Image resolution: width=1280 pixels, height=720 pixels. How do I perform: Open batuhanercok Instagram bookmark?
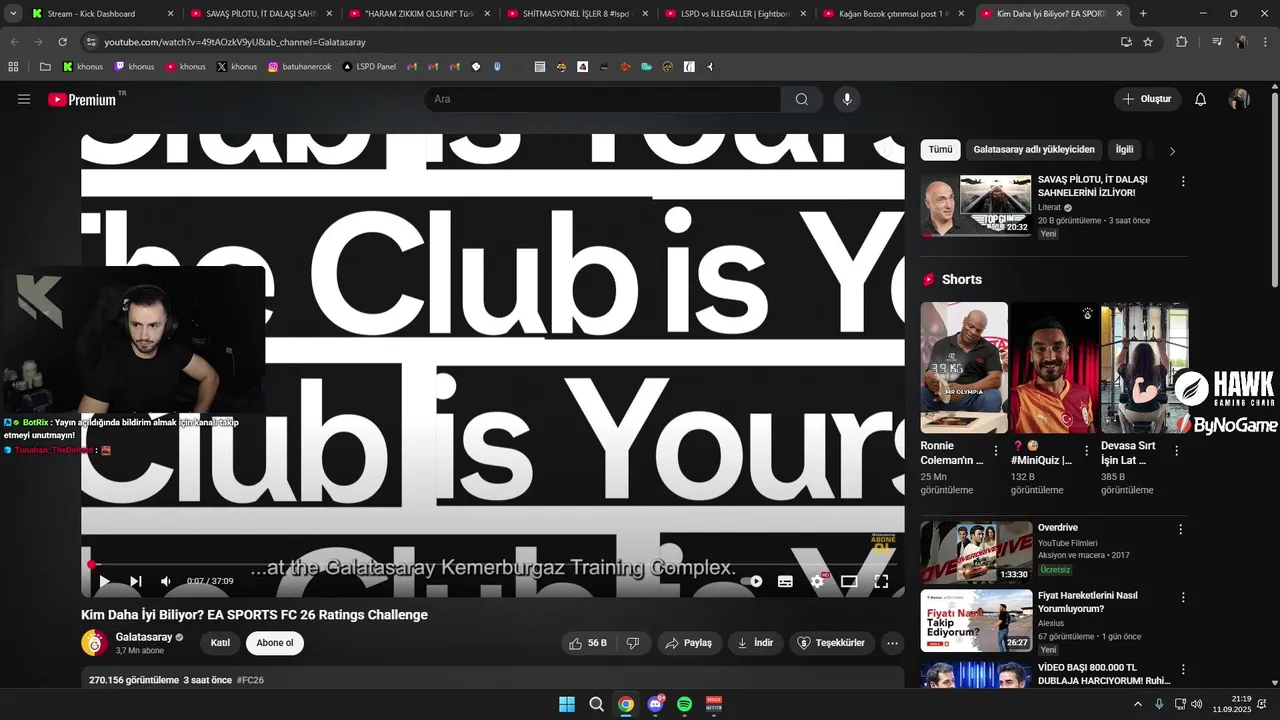point(299,67)
